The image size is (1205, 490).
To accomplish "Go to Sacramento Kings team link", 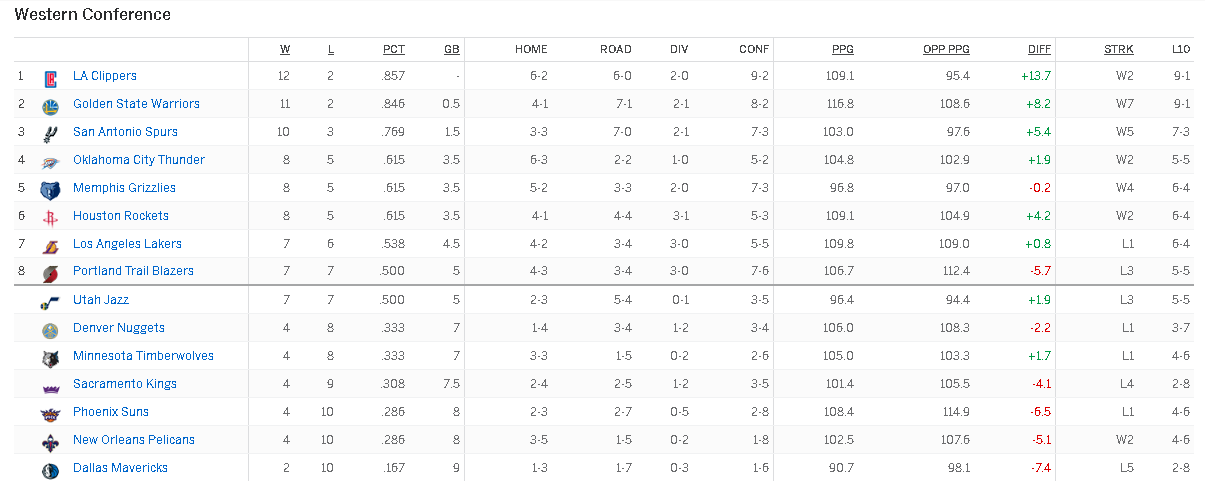I will [x=125, y=384].
